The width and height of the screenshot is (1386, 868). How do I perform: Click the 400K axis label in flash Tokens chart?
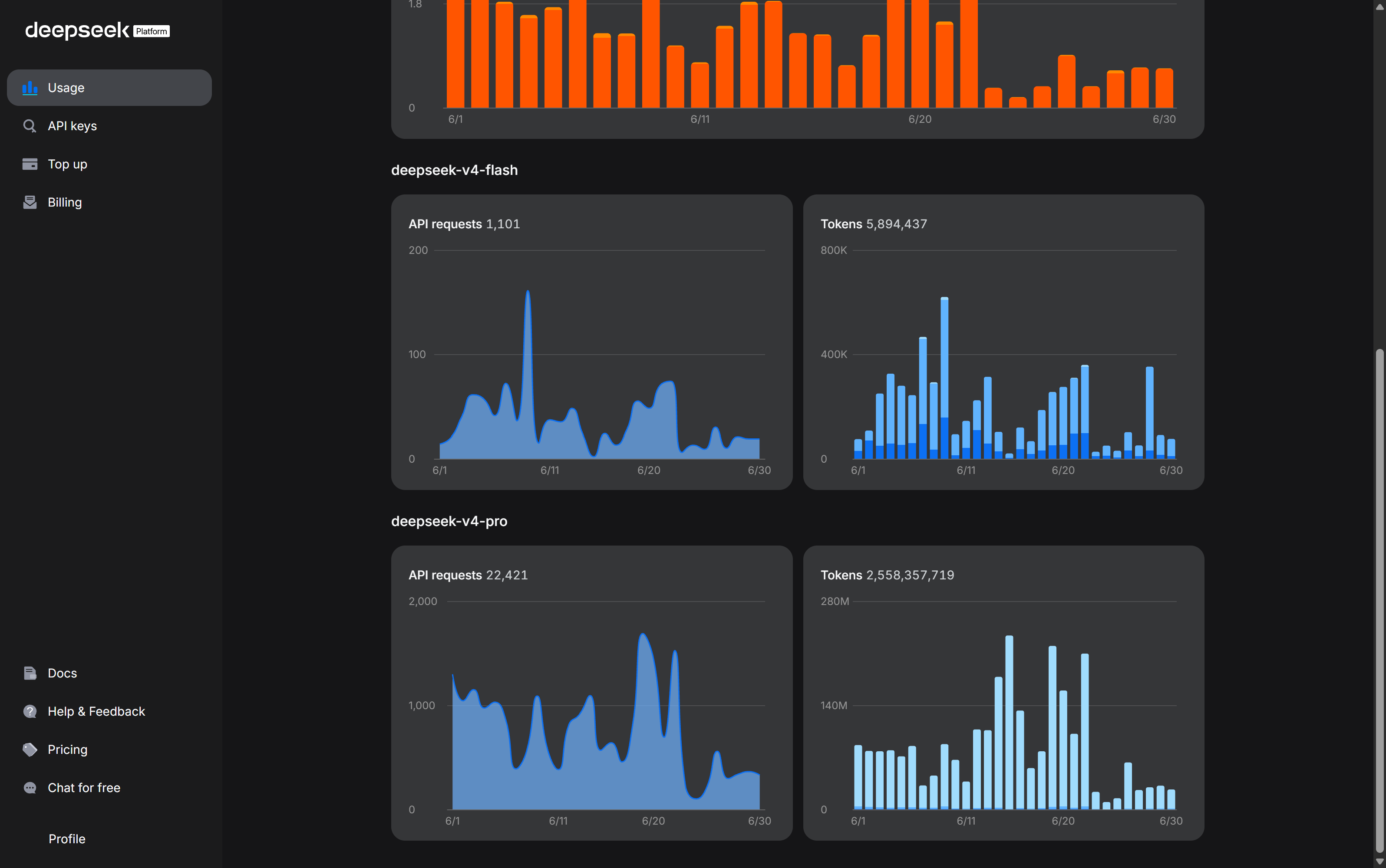point(834,354)
